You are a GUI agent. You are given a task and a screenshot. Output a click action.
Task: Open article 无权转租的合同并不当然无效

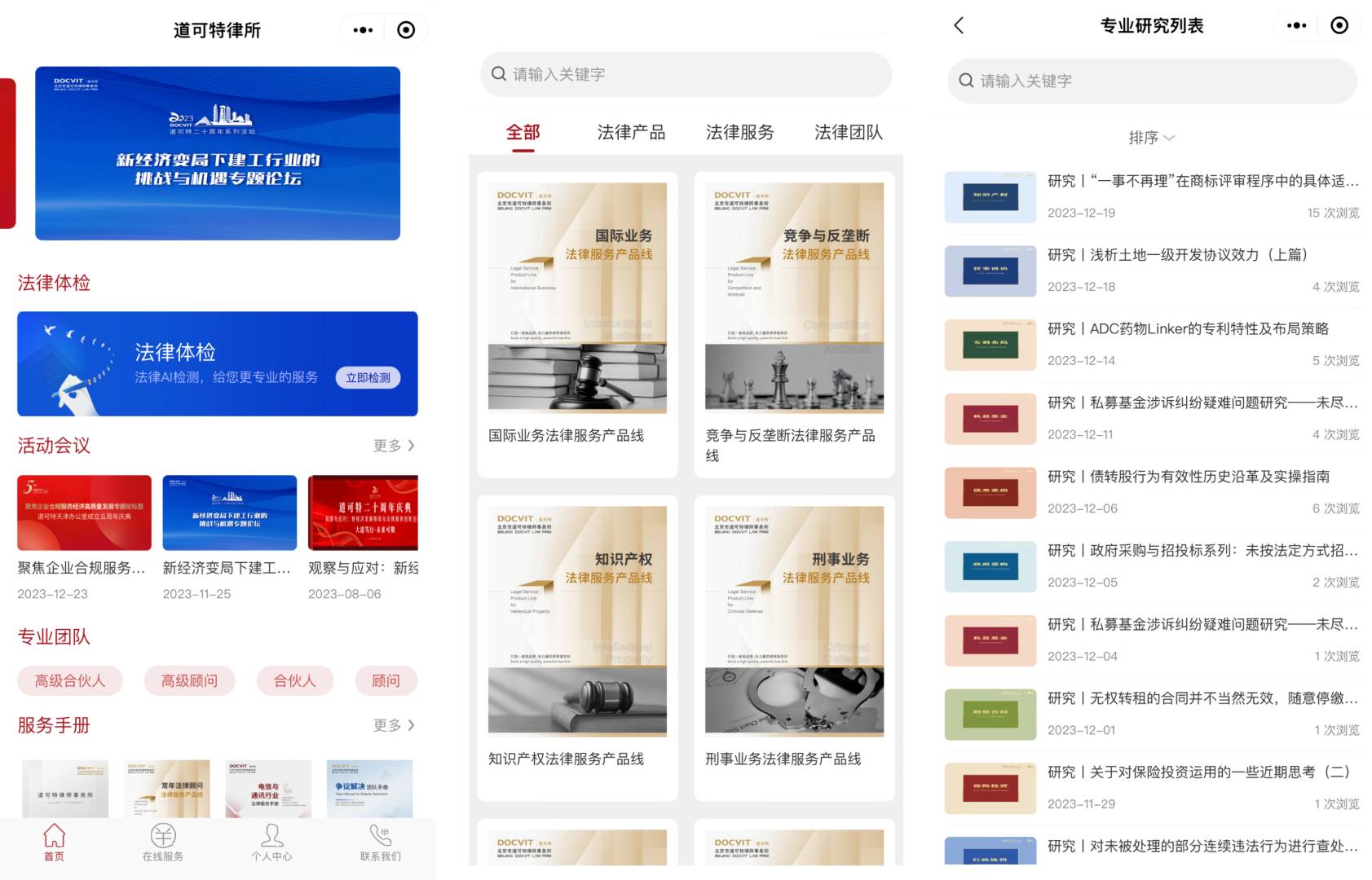click(1152, 715)
